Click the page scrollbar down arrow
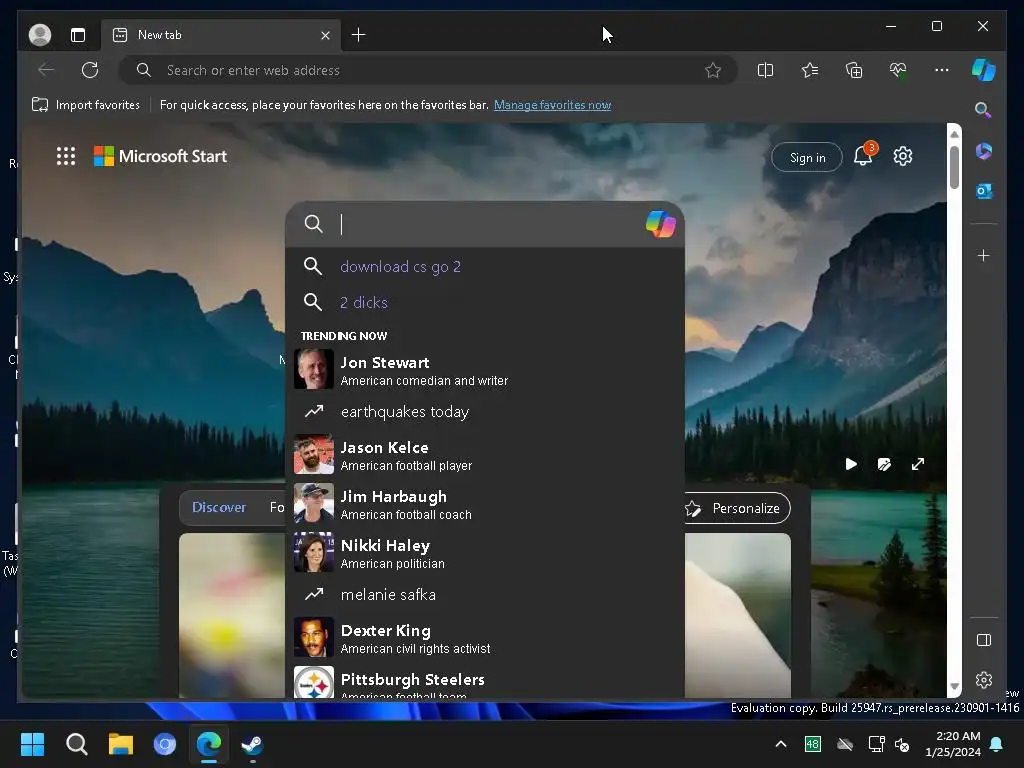Screen dimensions: 1024x768 [x=954, y=687]
